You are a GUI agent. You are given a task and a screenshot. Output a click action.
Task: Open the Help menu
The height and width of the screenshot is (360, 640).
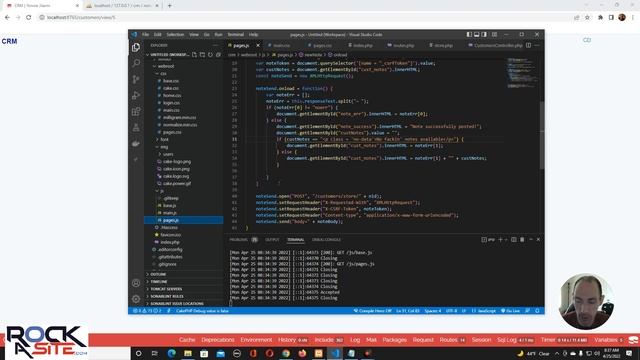253,35
